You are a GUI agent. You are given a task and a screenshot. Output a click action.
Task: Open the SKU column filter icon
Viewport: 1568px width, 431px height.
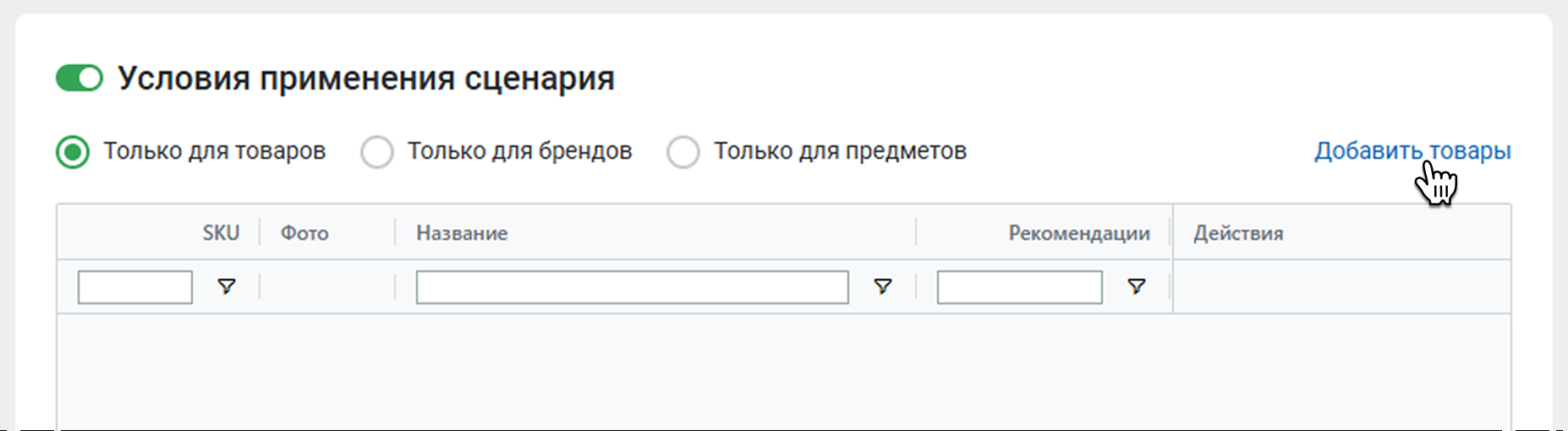pos(227,286)
